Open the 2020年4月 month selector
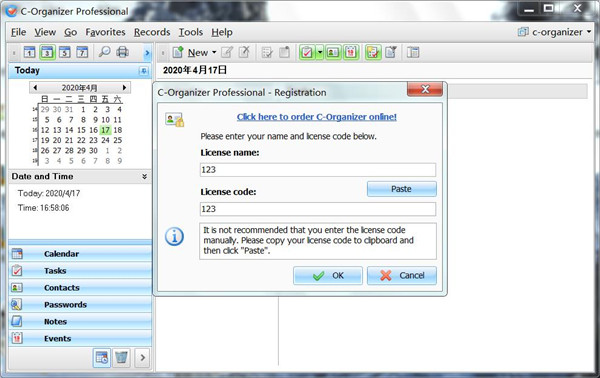This screenshot has width=600, height=378. [x=80, y=88]
